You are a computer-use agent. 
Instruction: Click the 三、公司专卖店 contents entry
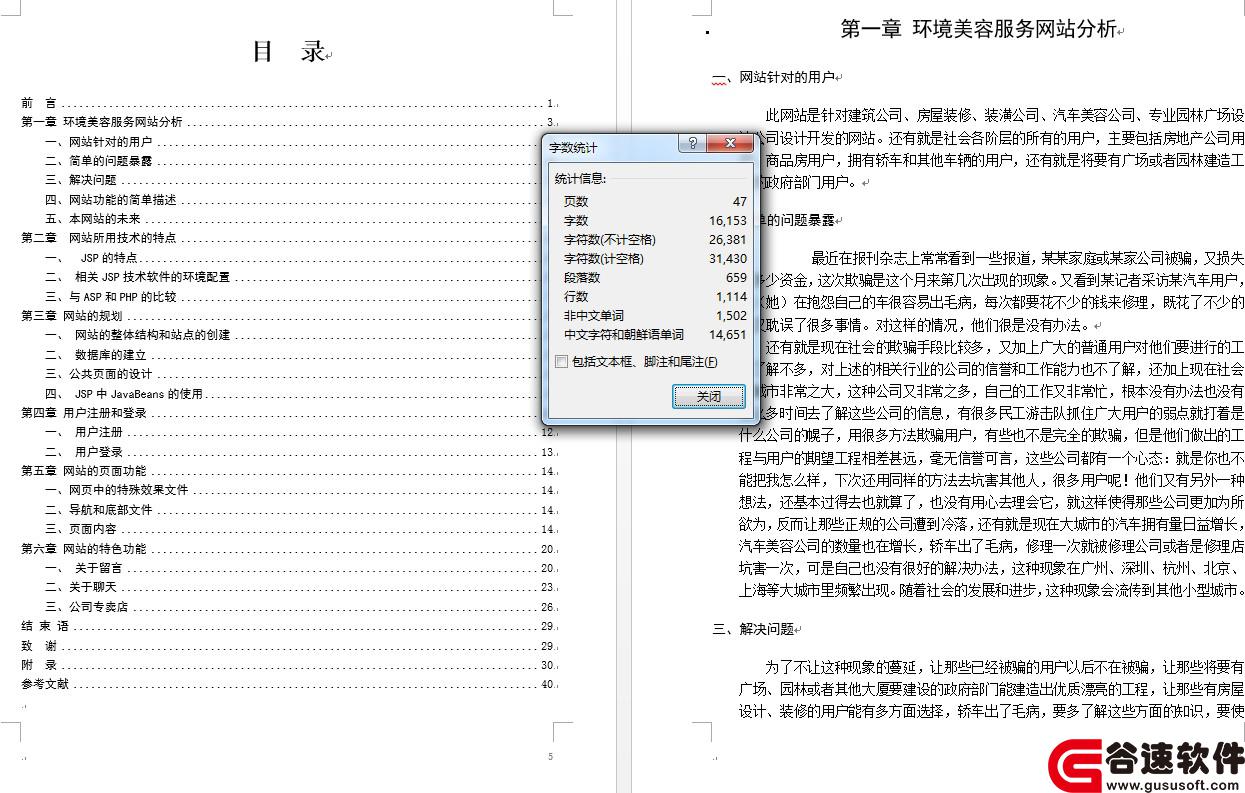[299, 607]
